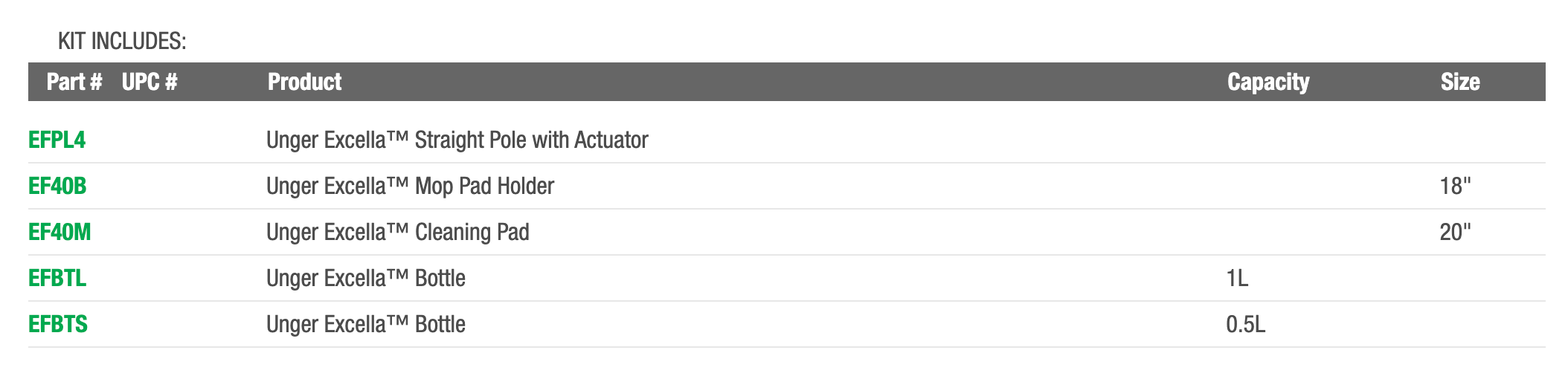The height and width of the screenshot is (379, 1568).
Task: Click the 18" size value
Action: pyautogui.click(x=1455, y=186)
